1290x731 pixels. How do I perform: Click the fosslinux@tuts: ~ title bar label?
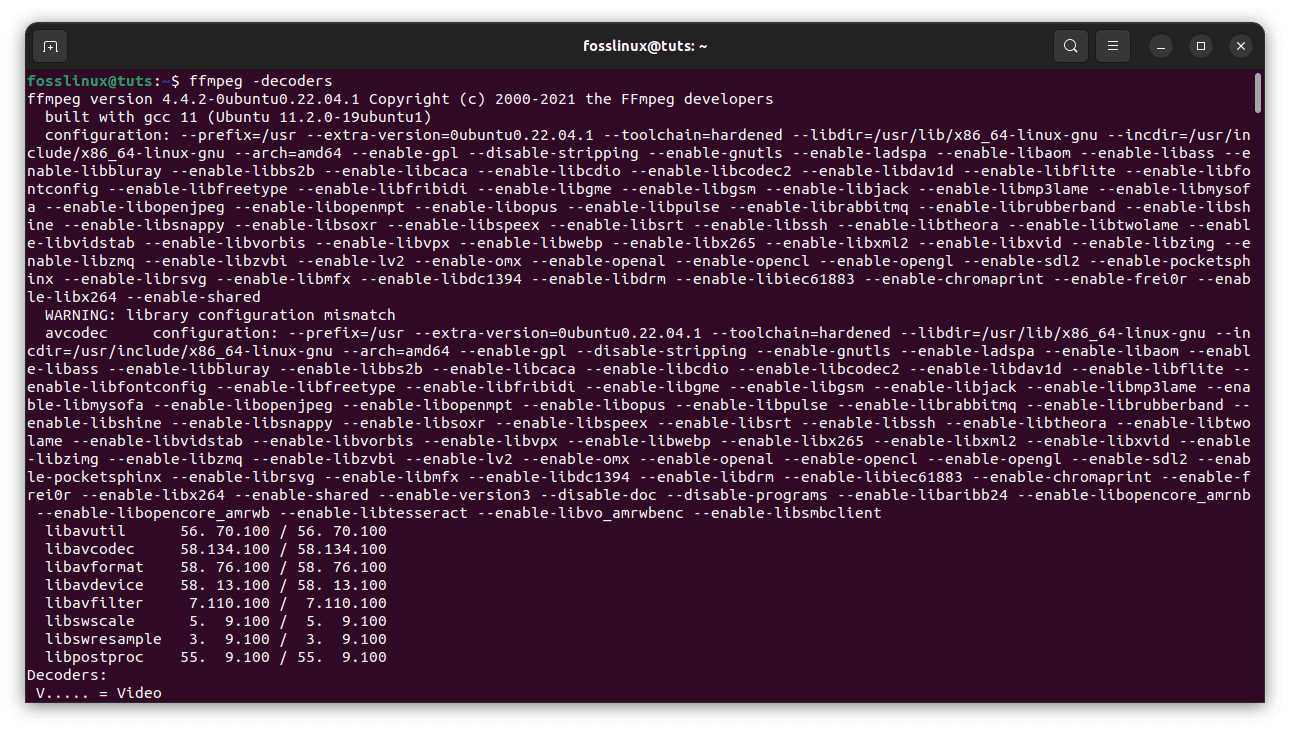pyautogui.click(x=645, y=46)
